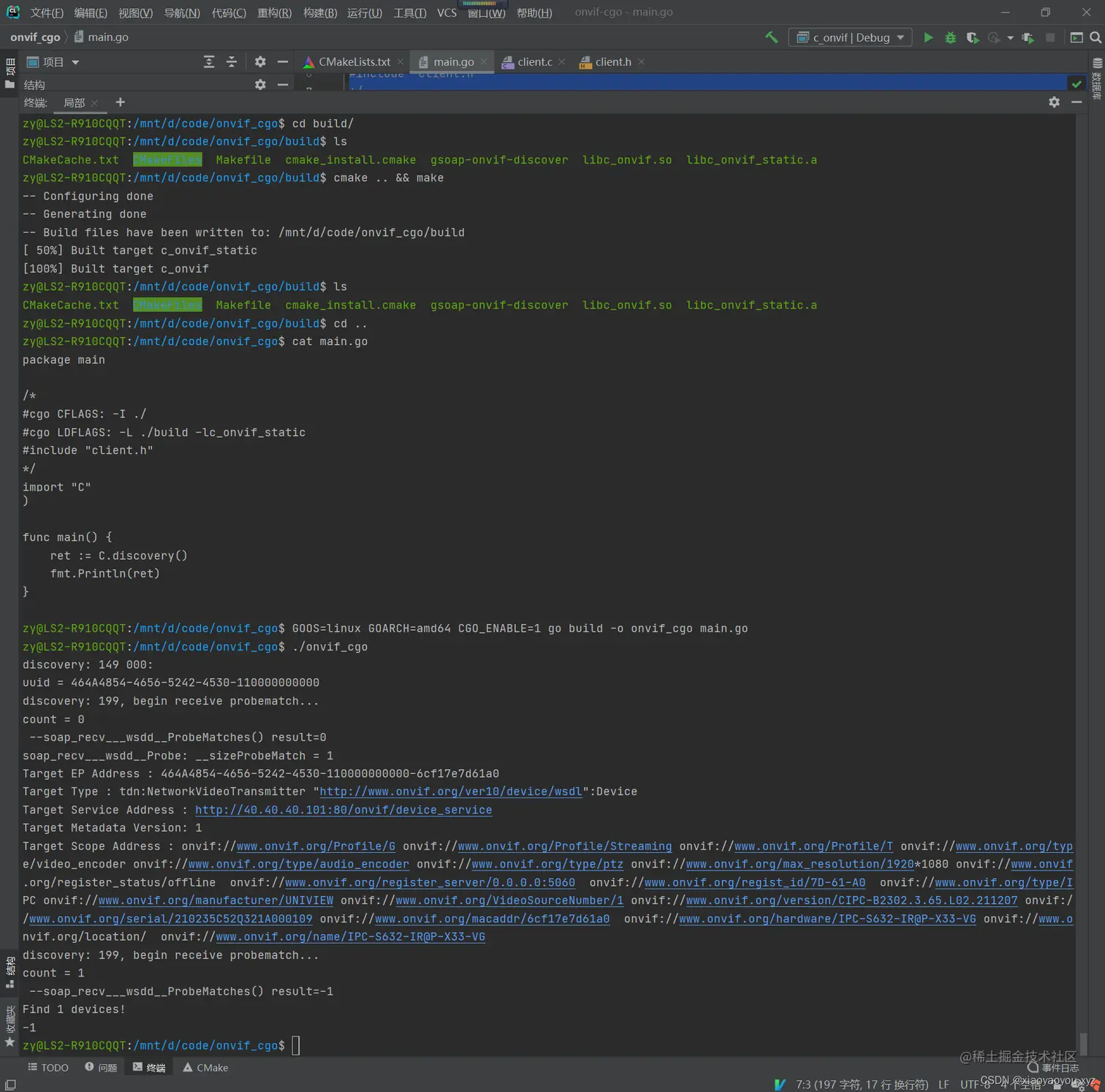This screenshot has width=1105, height=1092.
Task: Open the 文件(F) menu
Action: point(47,13)
